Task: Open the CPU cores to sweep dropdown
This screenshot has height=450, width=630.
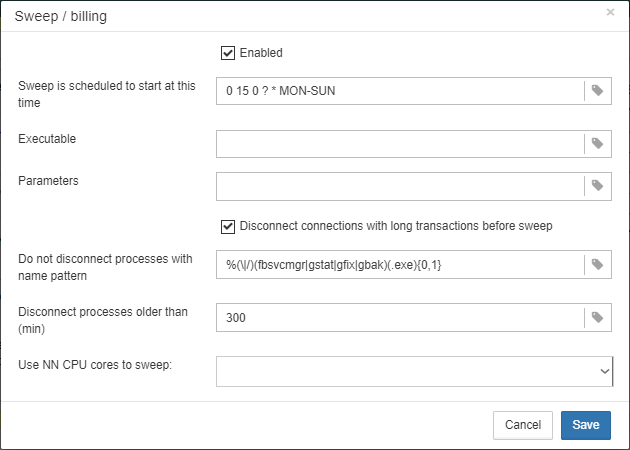Action: (x=414, y=371)
